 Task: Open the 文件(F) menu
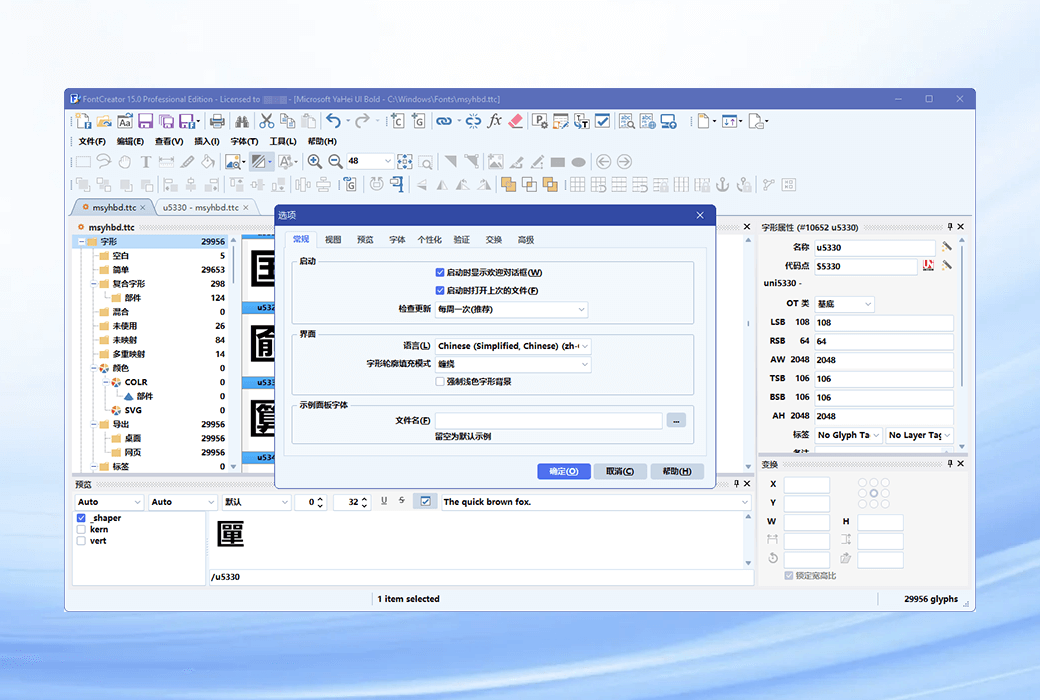pyautogui.click(x=92, y=141)
